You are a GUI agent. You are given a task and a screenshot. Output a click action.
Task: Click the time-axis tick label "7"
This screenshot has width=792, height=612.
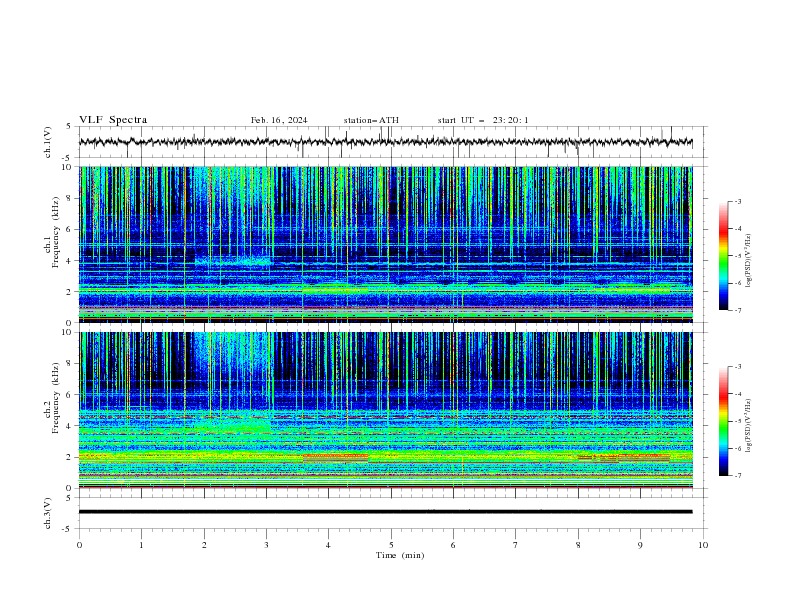(x=516, y=545)
